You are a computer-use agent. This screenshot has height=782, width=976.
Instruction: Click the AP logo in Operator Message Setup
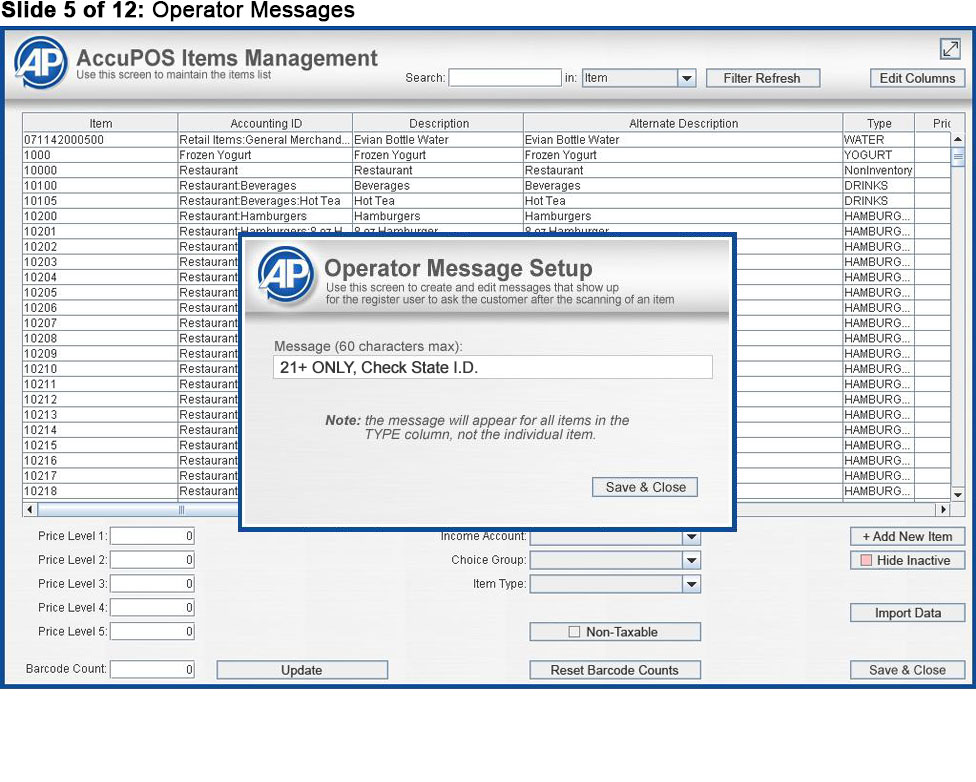286,273
